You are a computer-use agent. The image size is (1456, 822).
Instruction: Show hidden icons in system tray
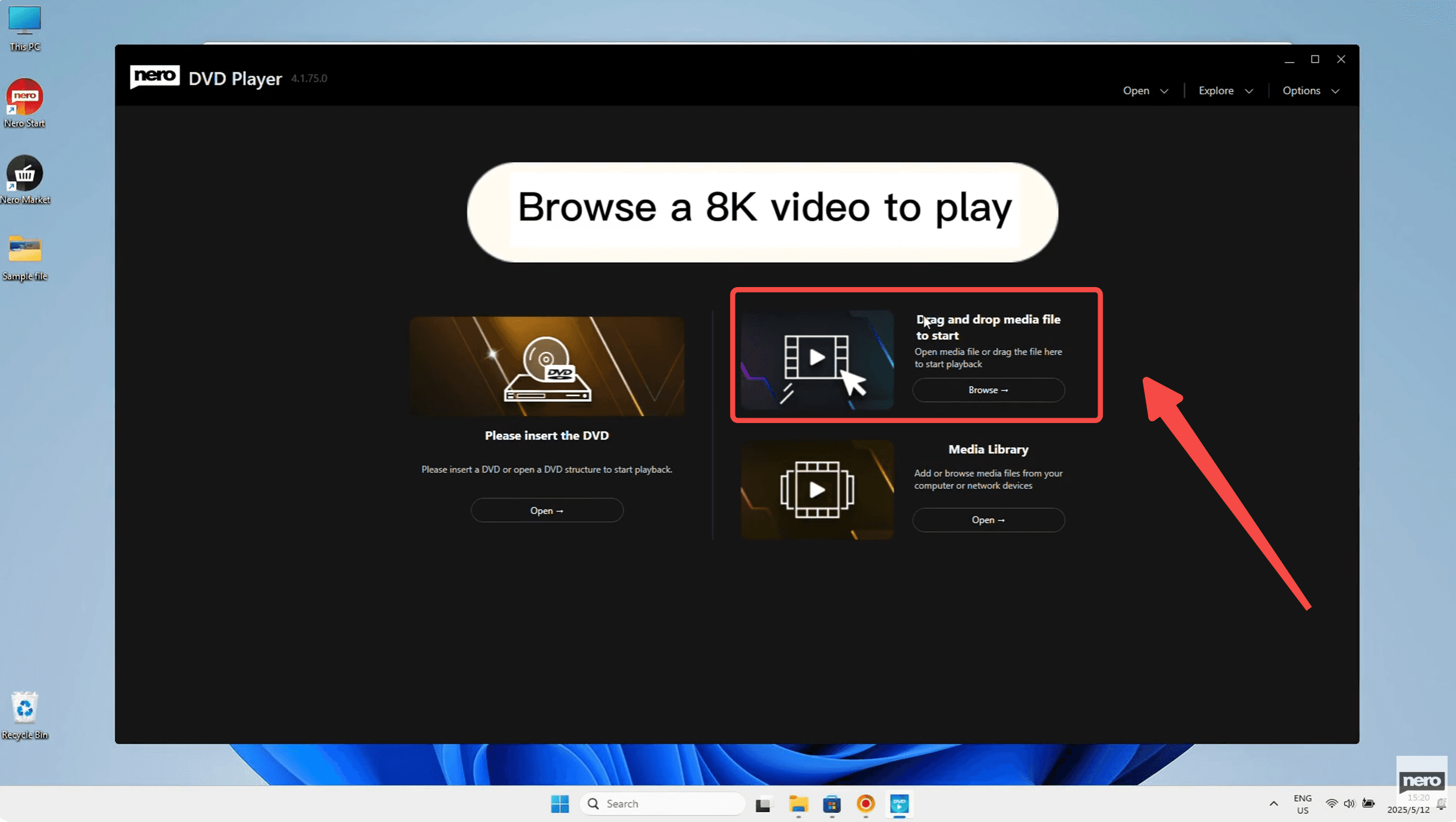(x=1274, y=804)
